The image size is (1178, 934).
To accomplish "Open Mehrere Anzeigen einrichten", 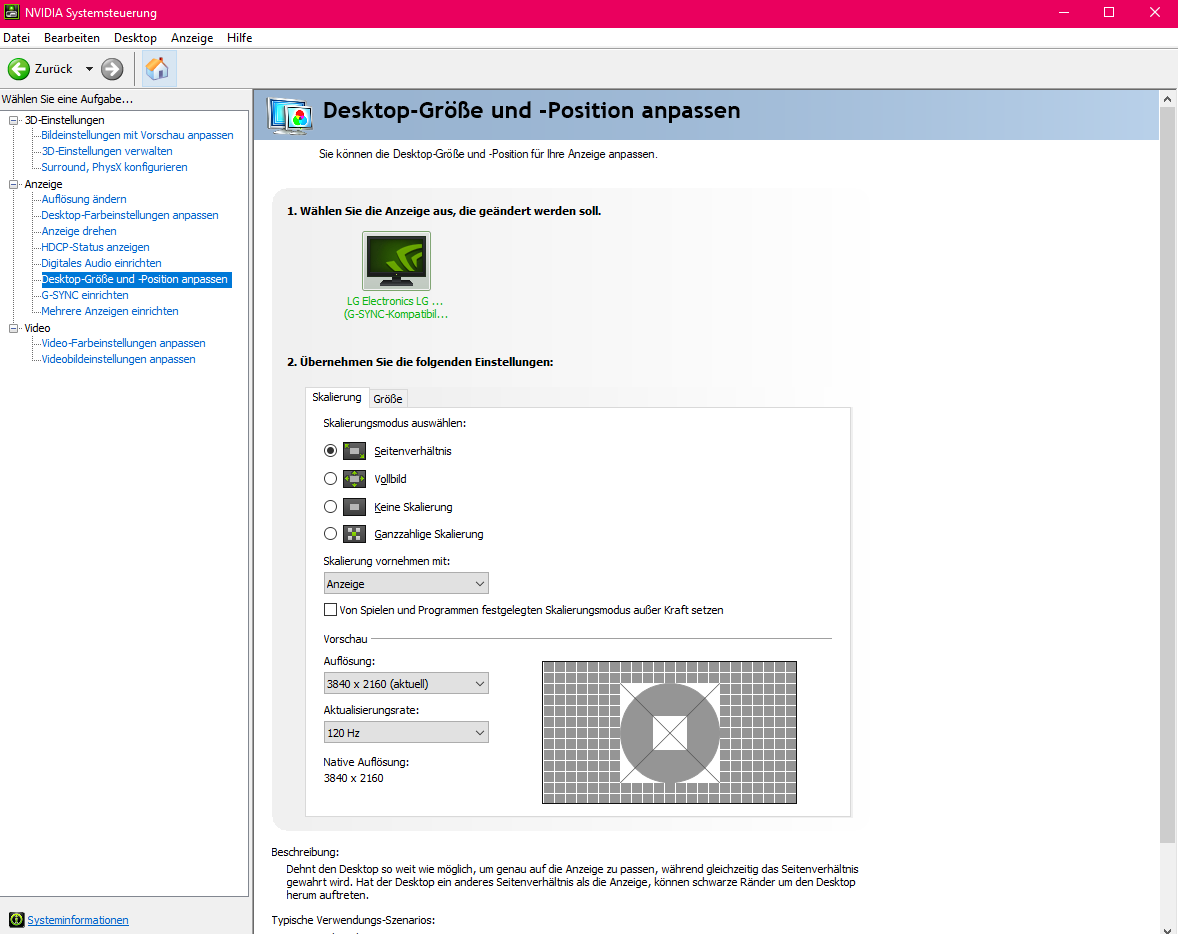I will click(110, 311).
